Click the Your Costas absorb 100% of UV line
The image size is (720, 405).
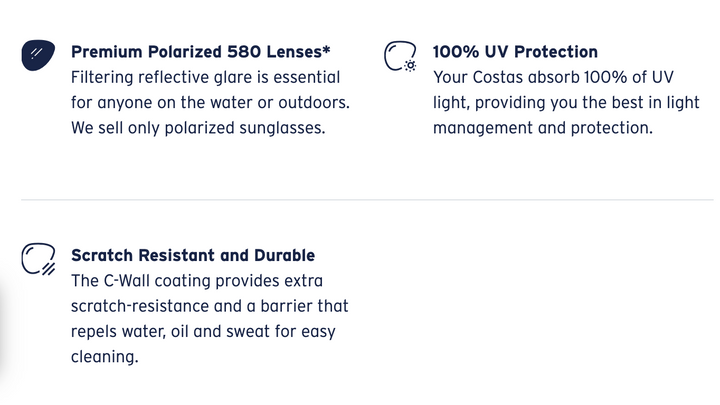click(553, 77)
